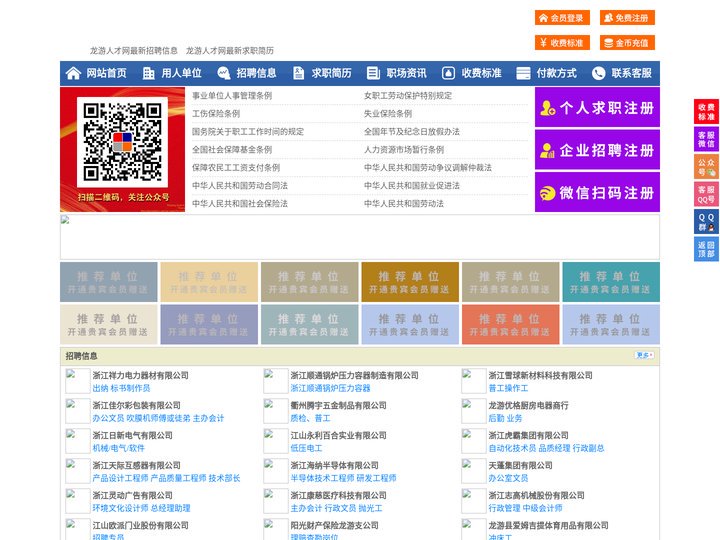This screenshot has width=720, height=540.
Task: Click the orange 收费标准 button at top
Action: click(562, 43)
